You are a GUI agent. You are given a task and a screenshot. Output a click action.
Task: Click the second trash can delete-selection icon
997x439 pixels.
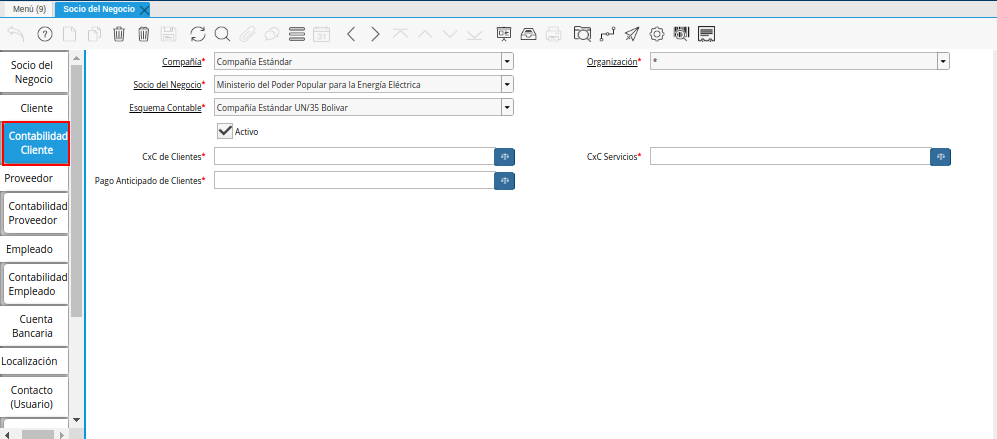144,34
